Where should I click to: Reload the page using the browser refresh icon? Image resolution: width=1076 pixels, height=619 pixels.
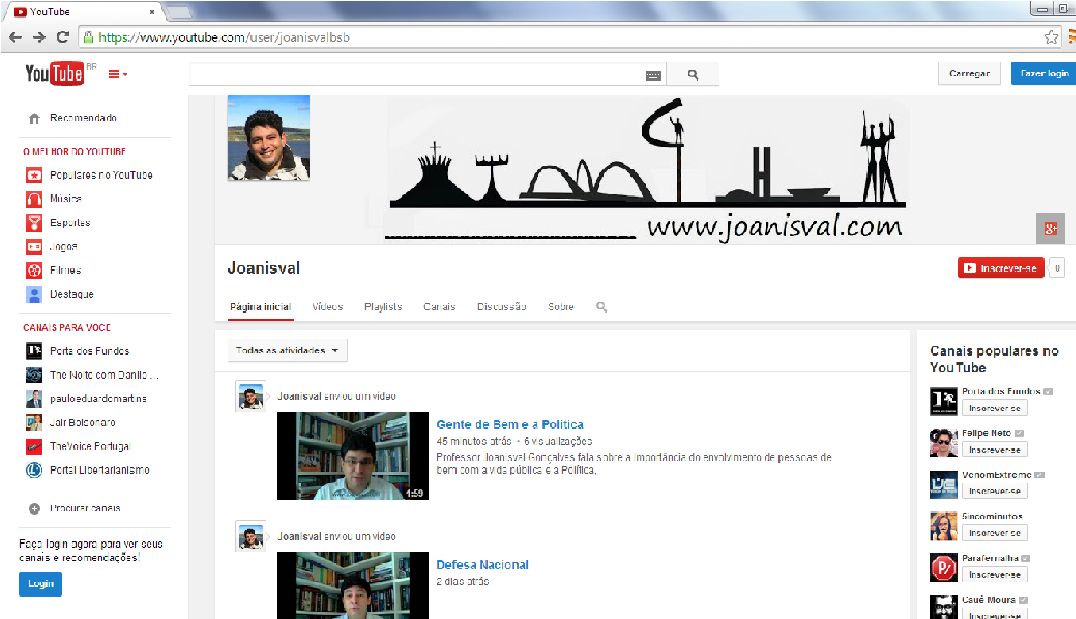coord(63,37)
